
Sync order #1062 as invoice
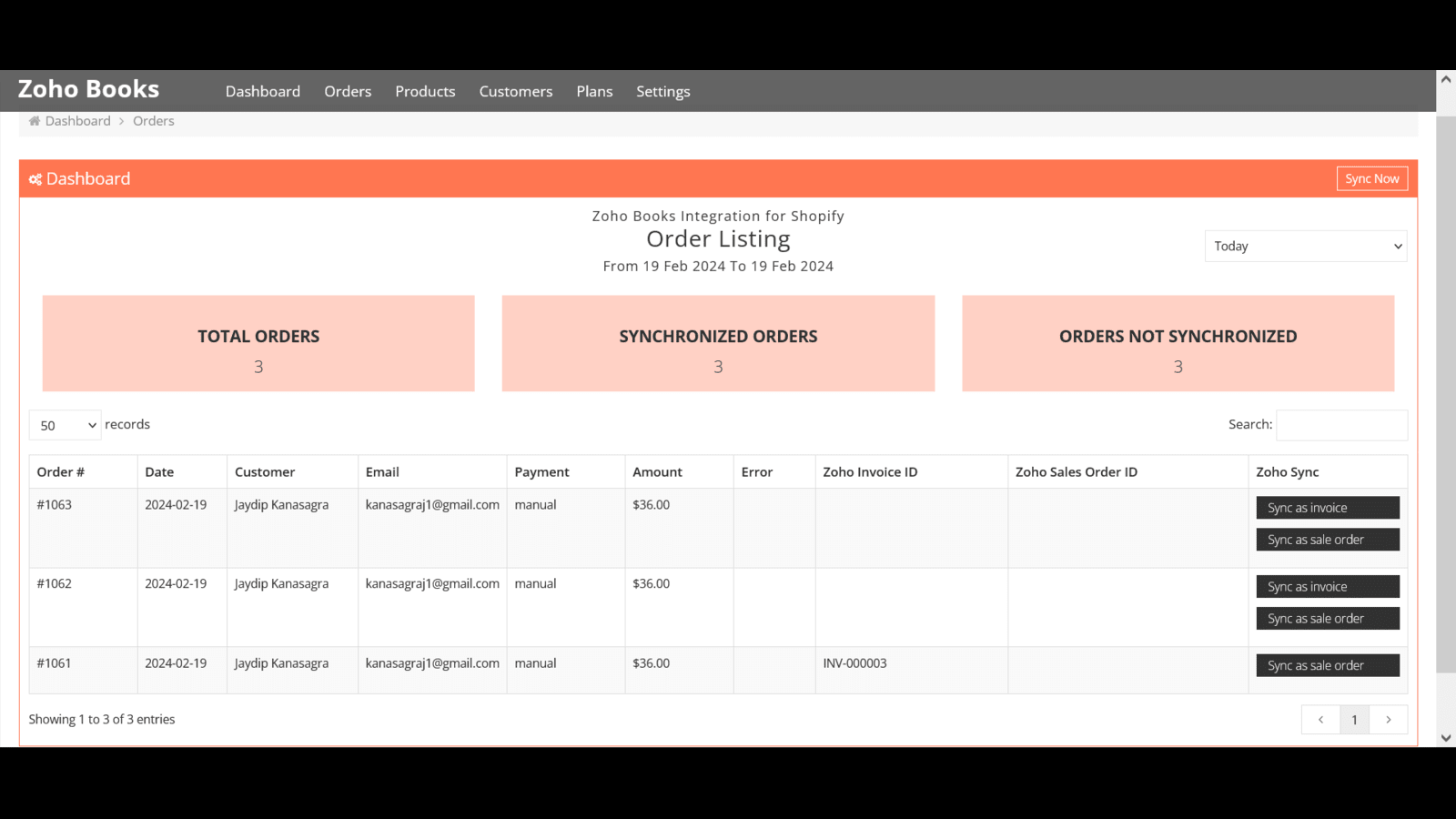click(1328, 587)
